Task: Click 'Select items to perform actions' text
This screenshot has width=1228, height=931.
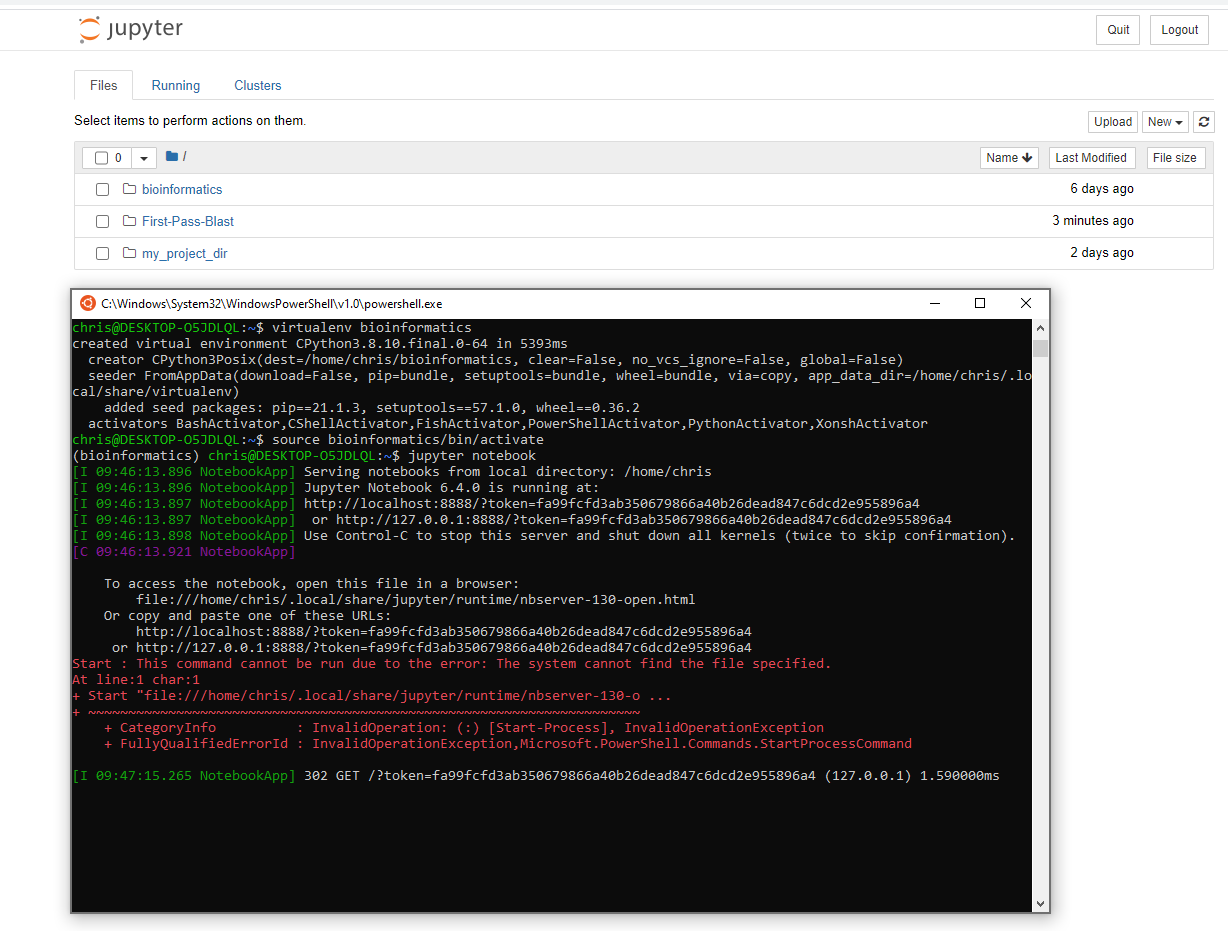Action: click(190, 121)
